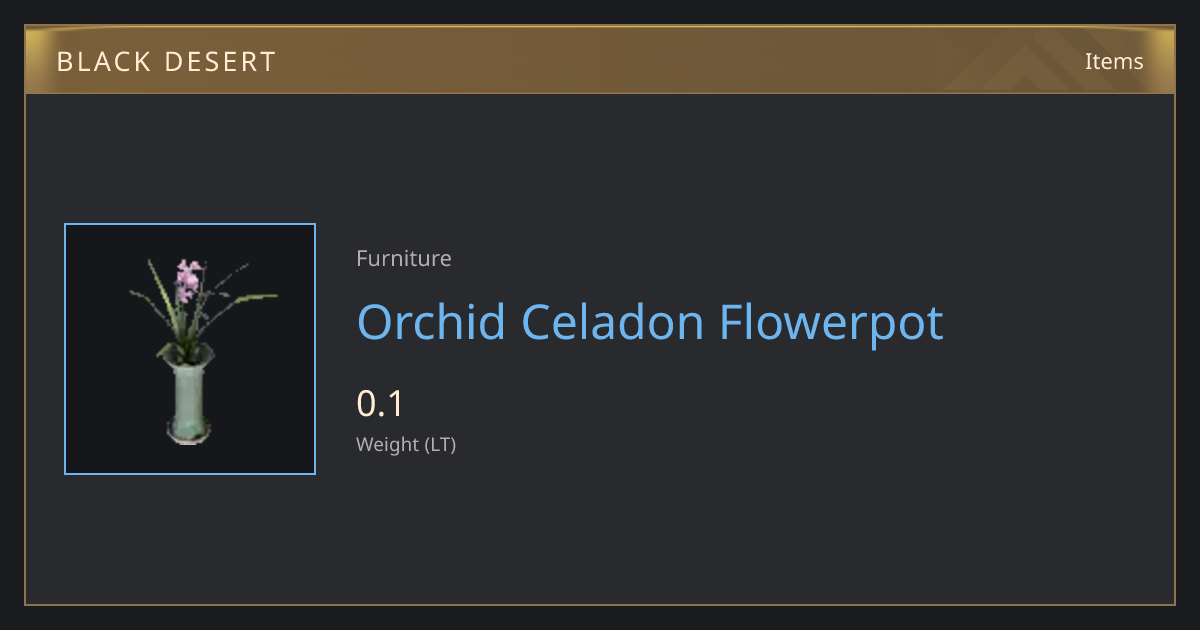Click the Weight (LT) label
The image size is (1200, 630).
[x=406, y=445]
